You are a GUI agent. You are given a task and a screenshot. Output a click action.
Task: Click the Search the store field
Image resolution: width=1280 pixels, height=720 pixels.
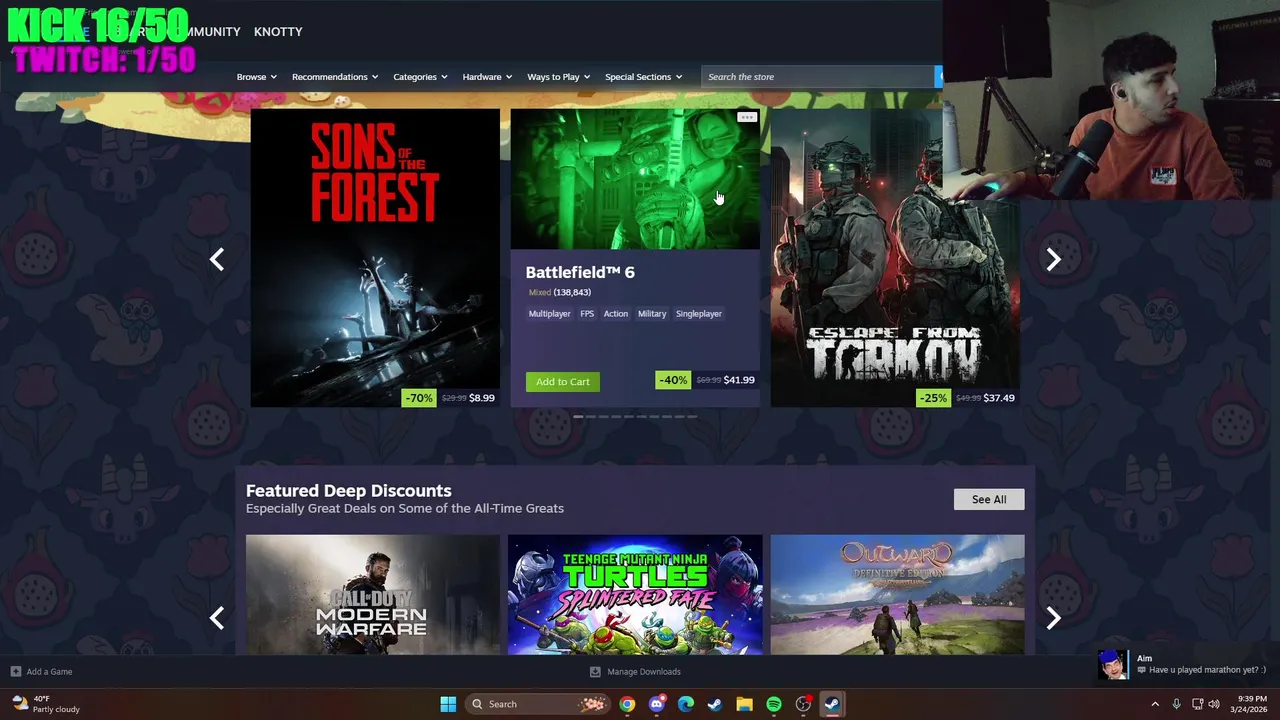coord(818,77)
